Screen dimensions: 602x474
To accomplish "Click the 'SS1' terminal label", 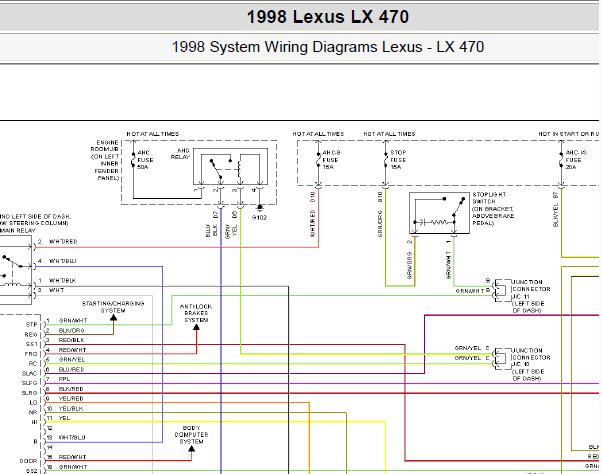I will tap(31, 344).
